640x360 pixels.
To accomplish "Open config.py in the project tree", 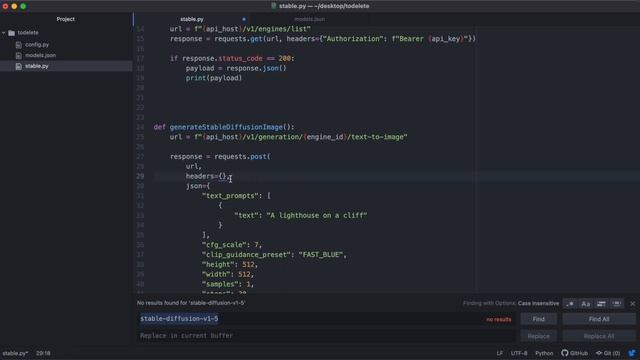I will [37, 44].
